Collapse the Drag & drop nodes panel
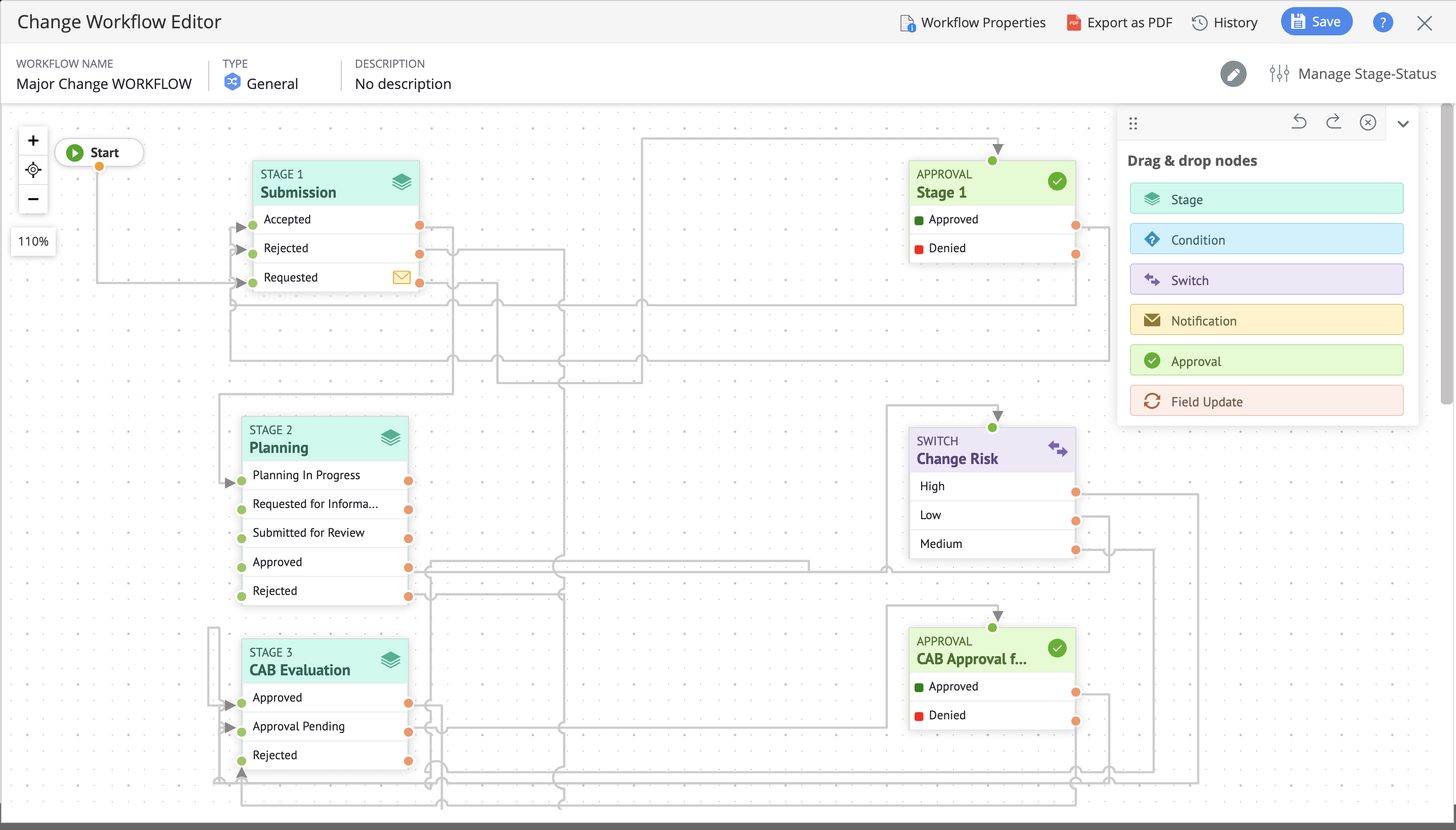 (1403, 124)
